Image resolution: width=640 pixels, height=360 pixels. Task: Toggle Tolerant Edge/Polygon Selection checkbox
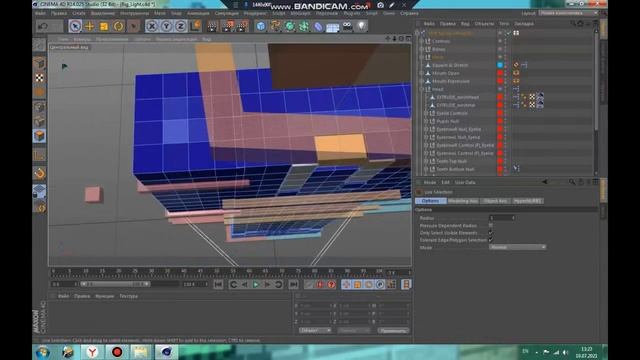pyautogui.click(x=491, y=240)
